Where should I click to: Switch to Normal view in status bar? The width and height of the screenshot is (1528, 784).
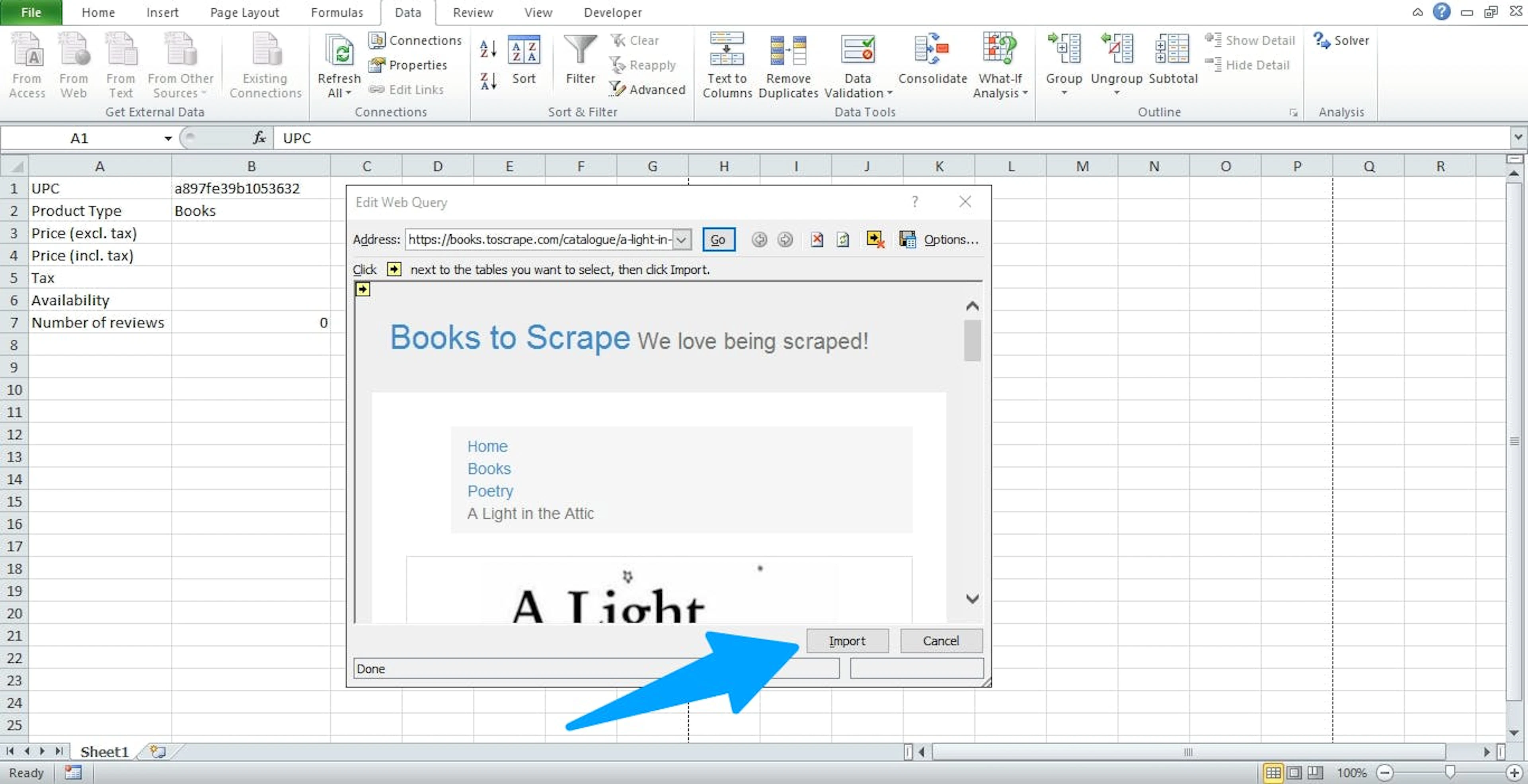pyautogui.click(x=1273, y=773)
